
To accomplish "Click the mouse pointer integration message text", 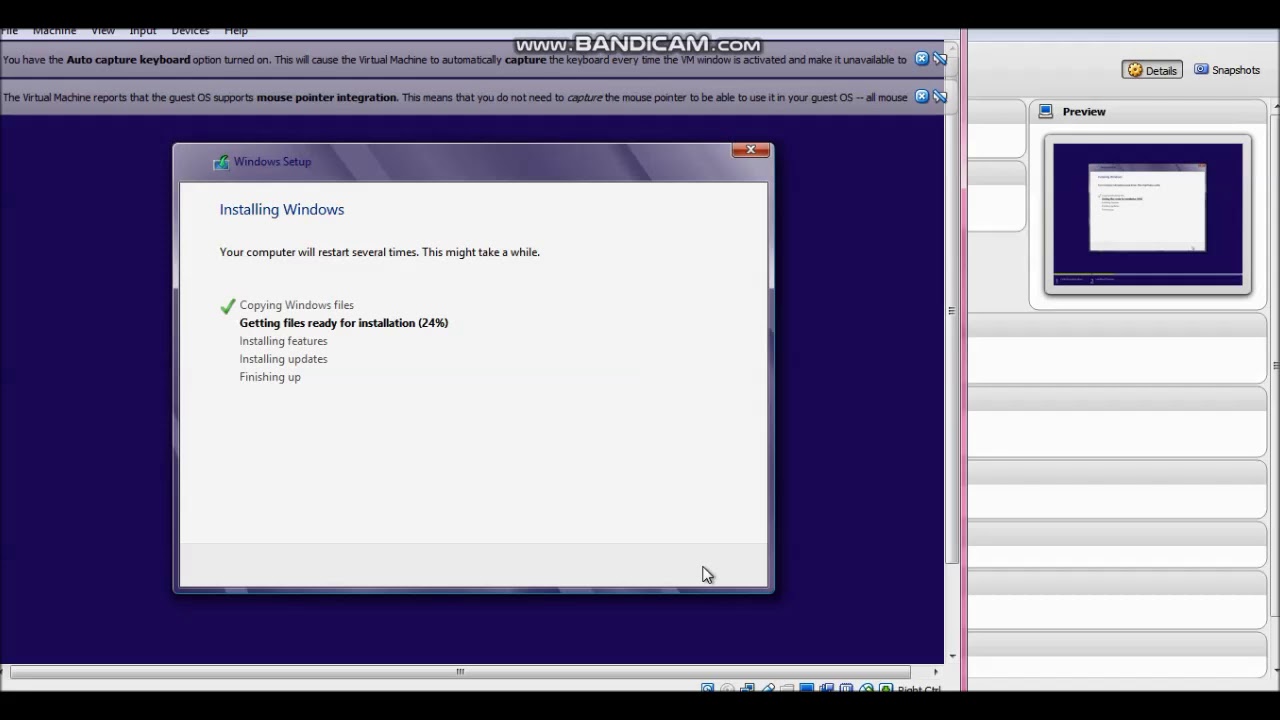I will (x=455, y=98).
